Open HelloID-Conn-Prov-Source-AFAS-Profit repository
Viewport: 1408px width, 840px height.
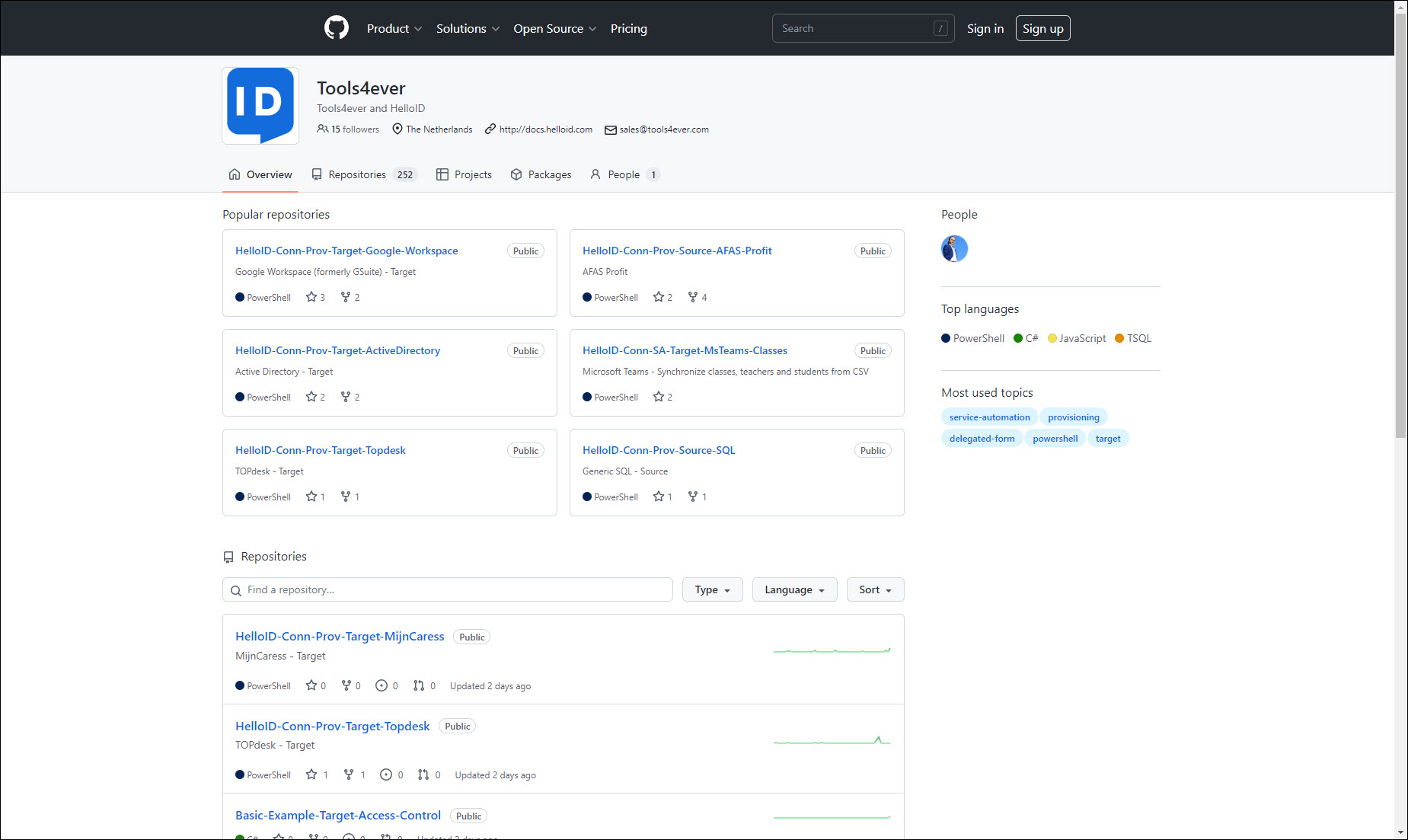(x=677, y=251)
